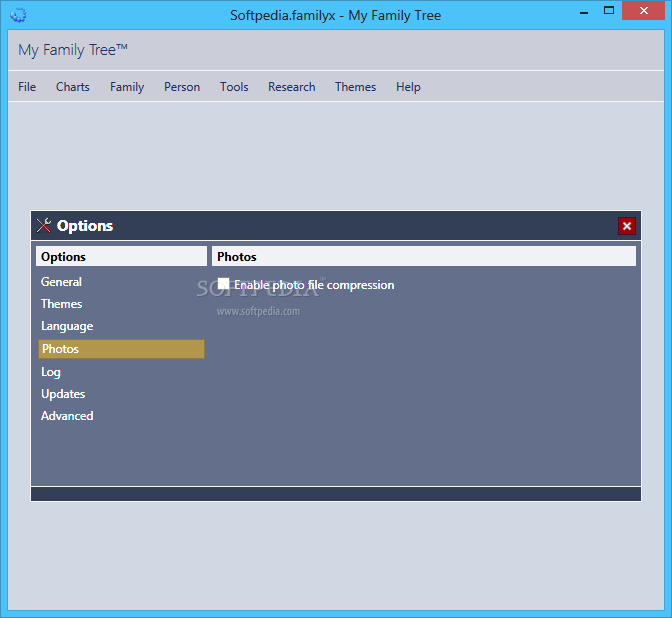Click the My Family Tree app icon

coord(18,15)
